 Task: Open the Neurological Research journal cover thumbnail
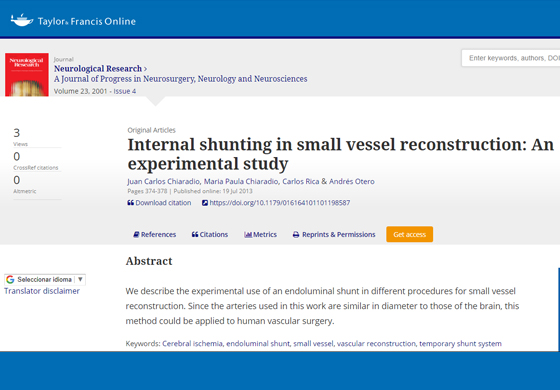pyautogui.click(x=27, y=75)
